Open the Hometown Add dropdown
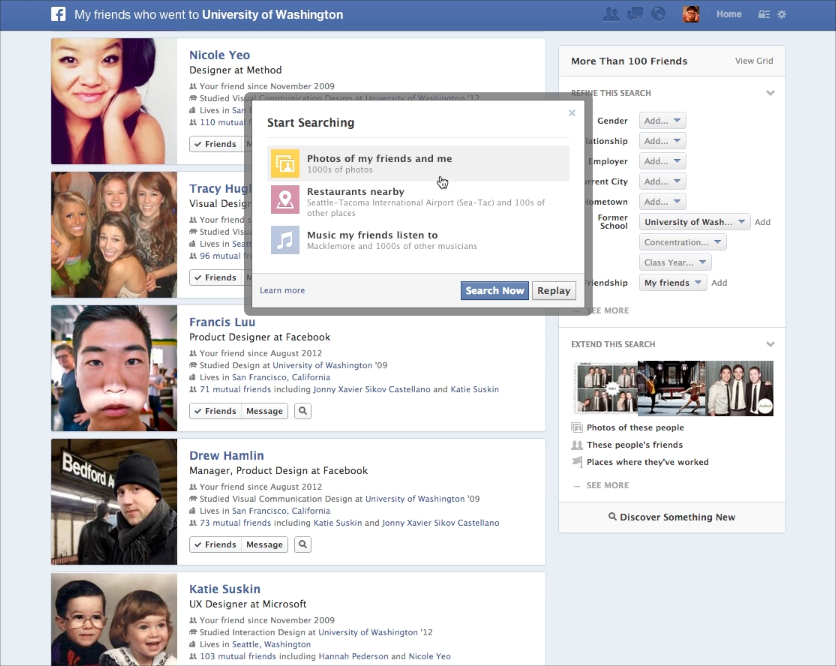 coord(662,202)
